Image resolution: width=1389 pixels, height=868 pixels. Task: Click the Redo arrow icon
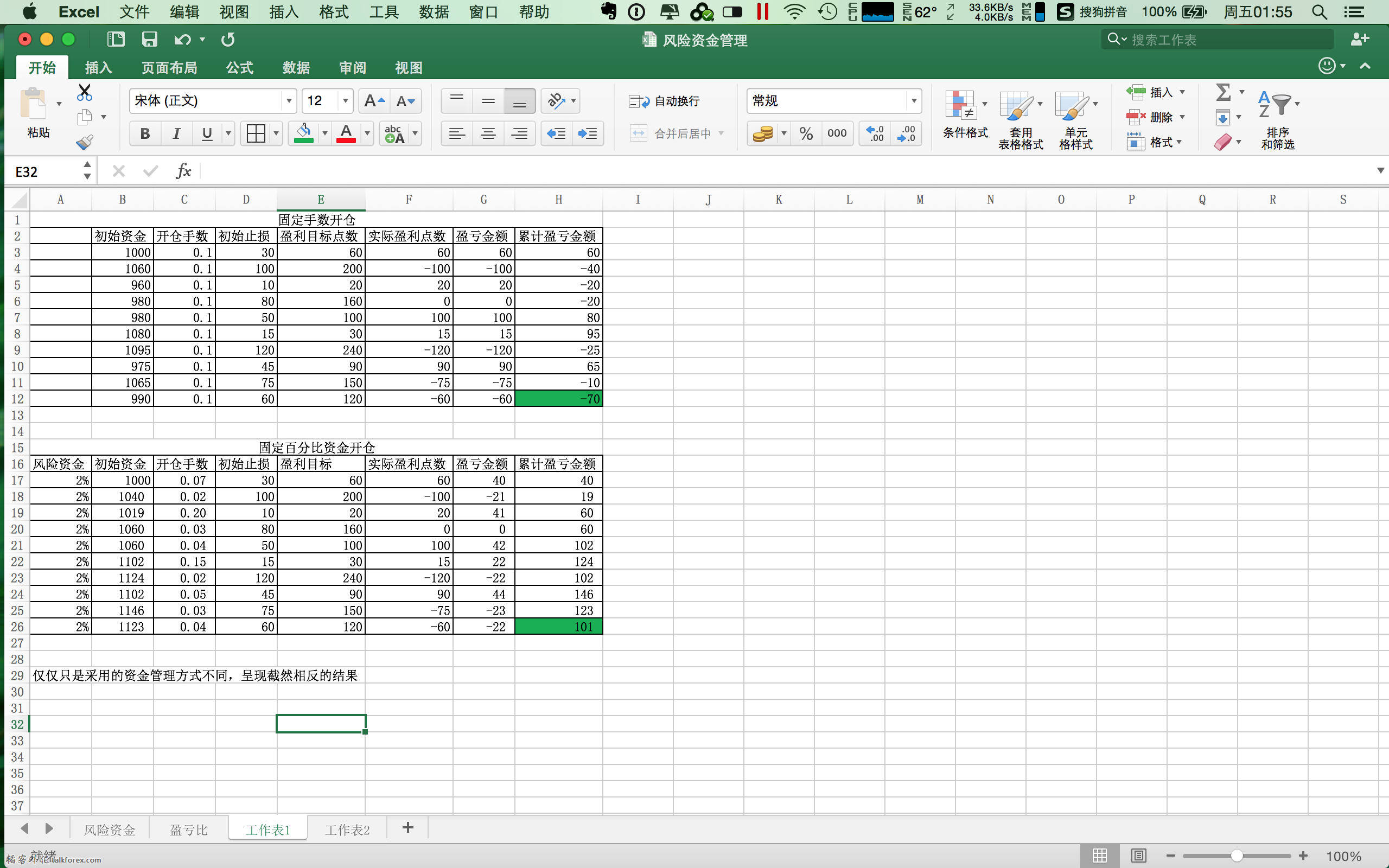[x=228, y=39]
